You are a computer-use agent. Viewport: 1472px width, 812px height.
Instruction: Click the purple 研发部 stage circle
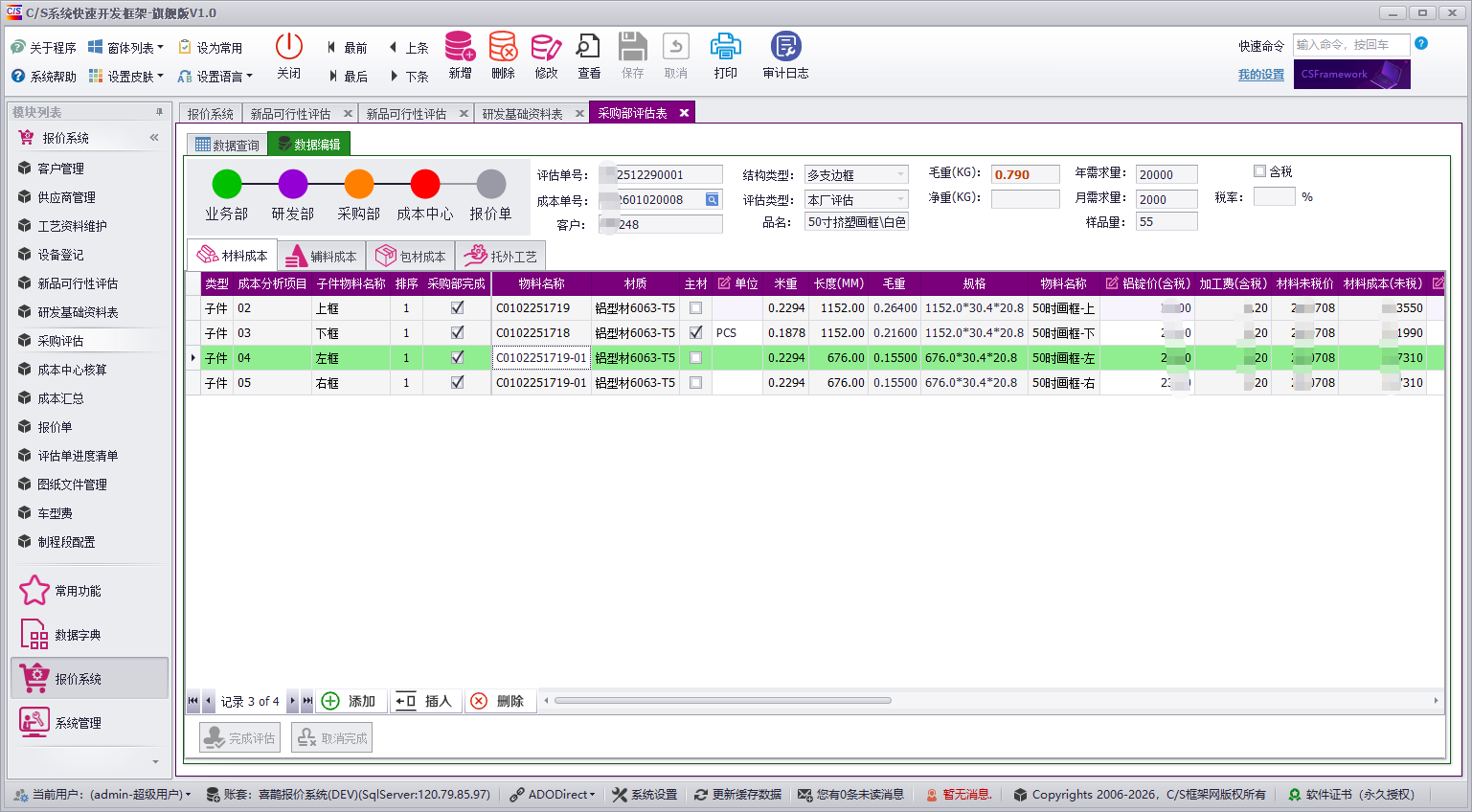coord(293,184)
